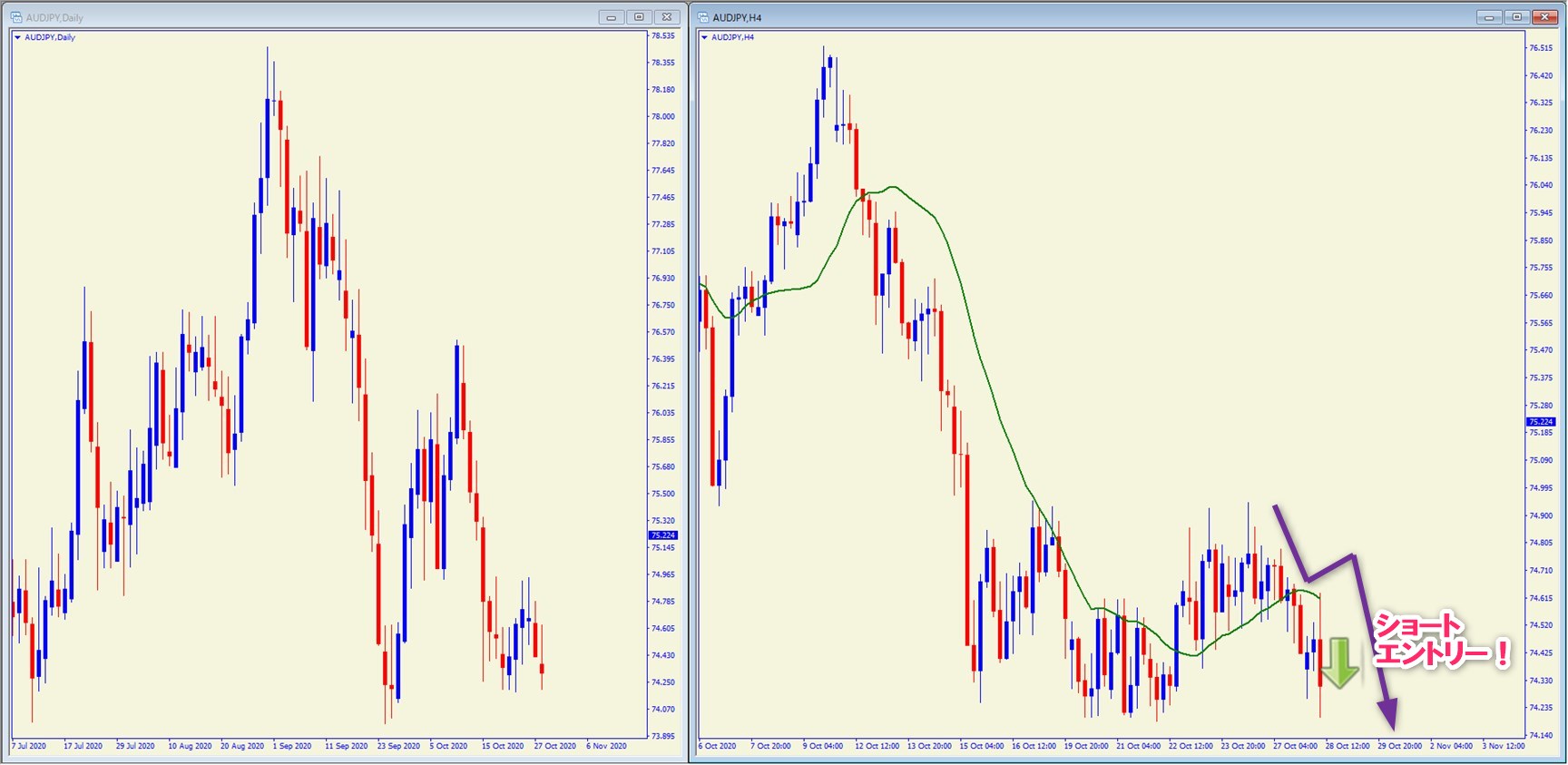Select the 75.224 price tag in H4 window
The image size is (1568, 765).
(x=1541, y=422)
